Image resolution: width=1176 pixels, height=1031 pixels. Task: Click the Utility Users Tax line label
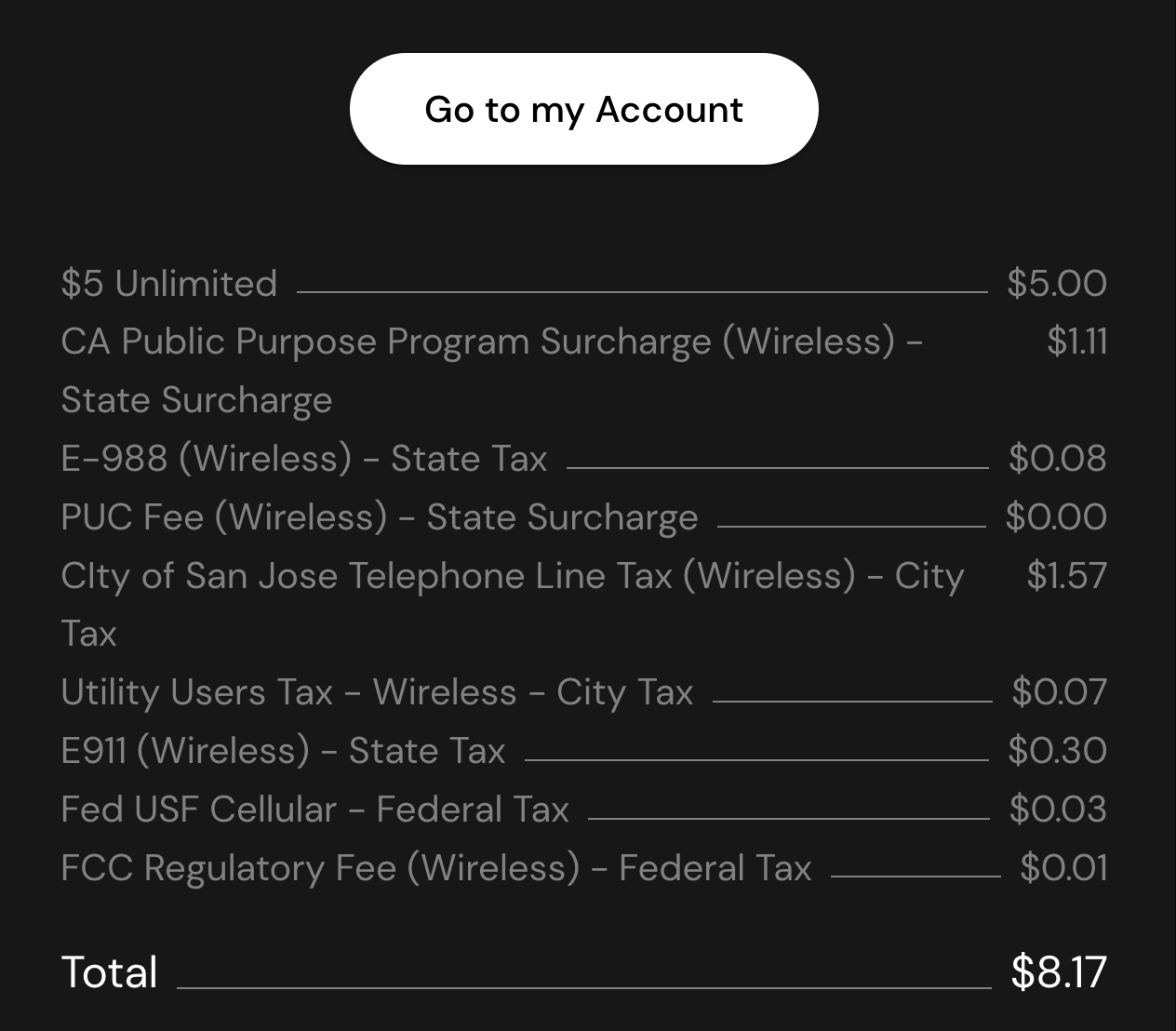point(377,693)
